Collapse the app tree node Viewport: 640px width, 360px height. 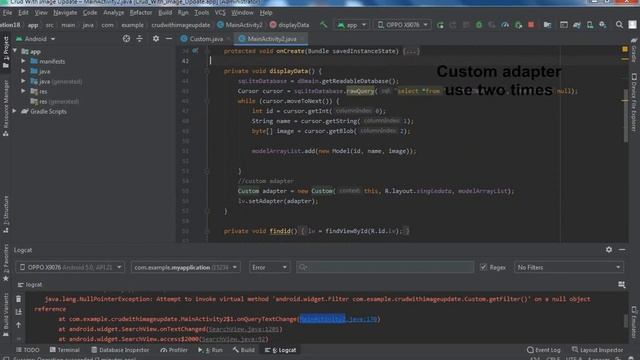click(x=15, y=51)
